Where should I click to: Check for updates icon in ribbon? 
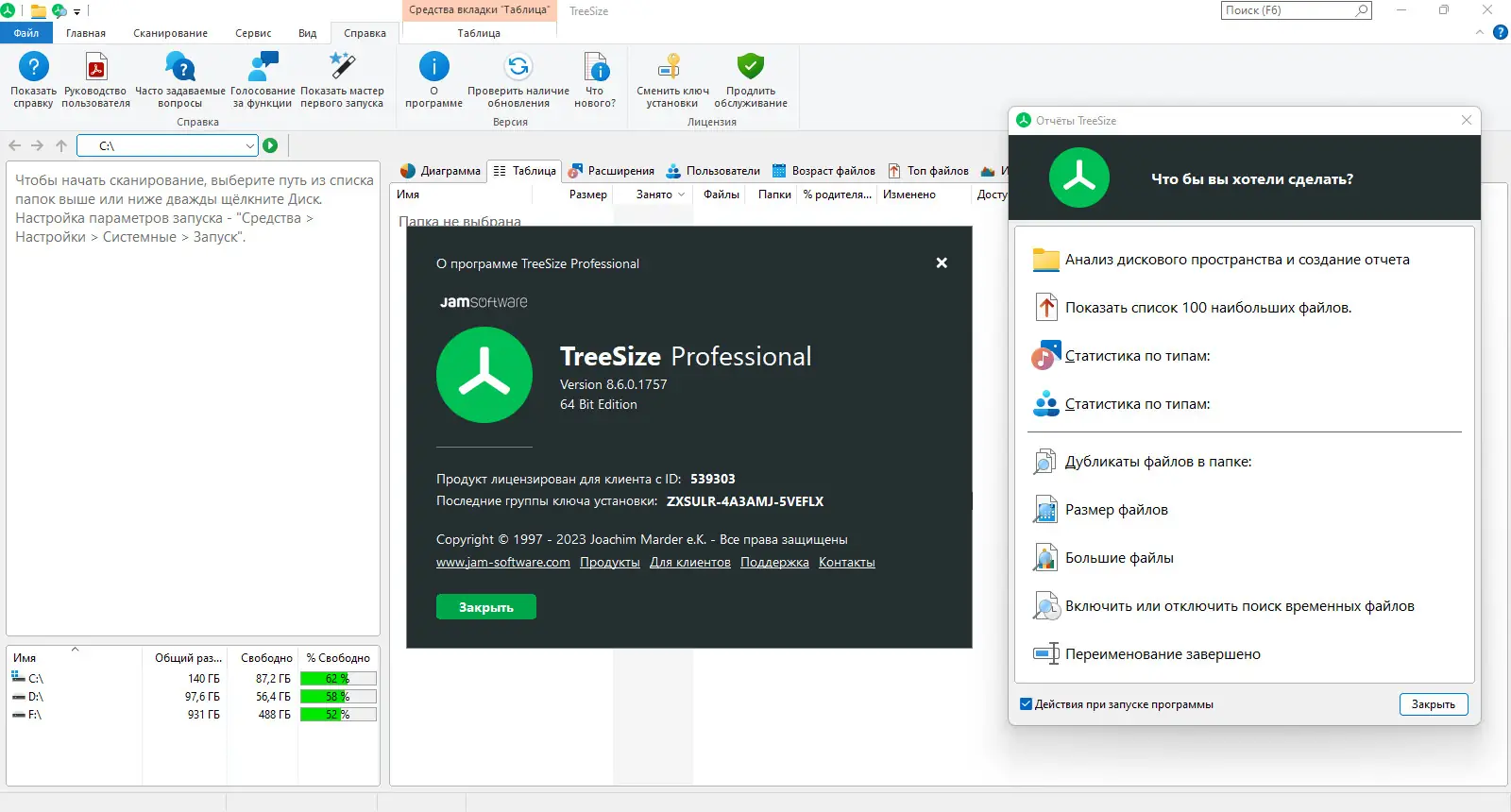click(518, 67)
